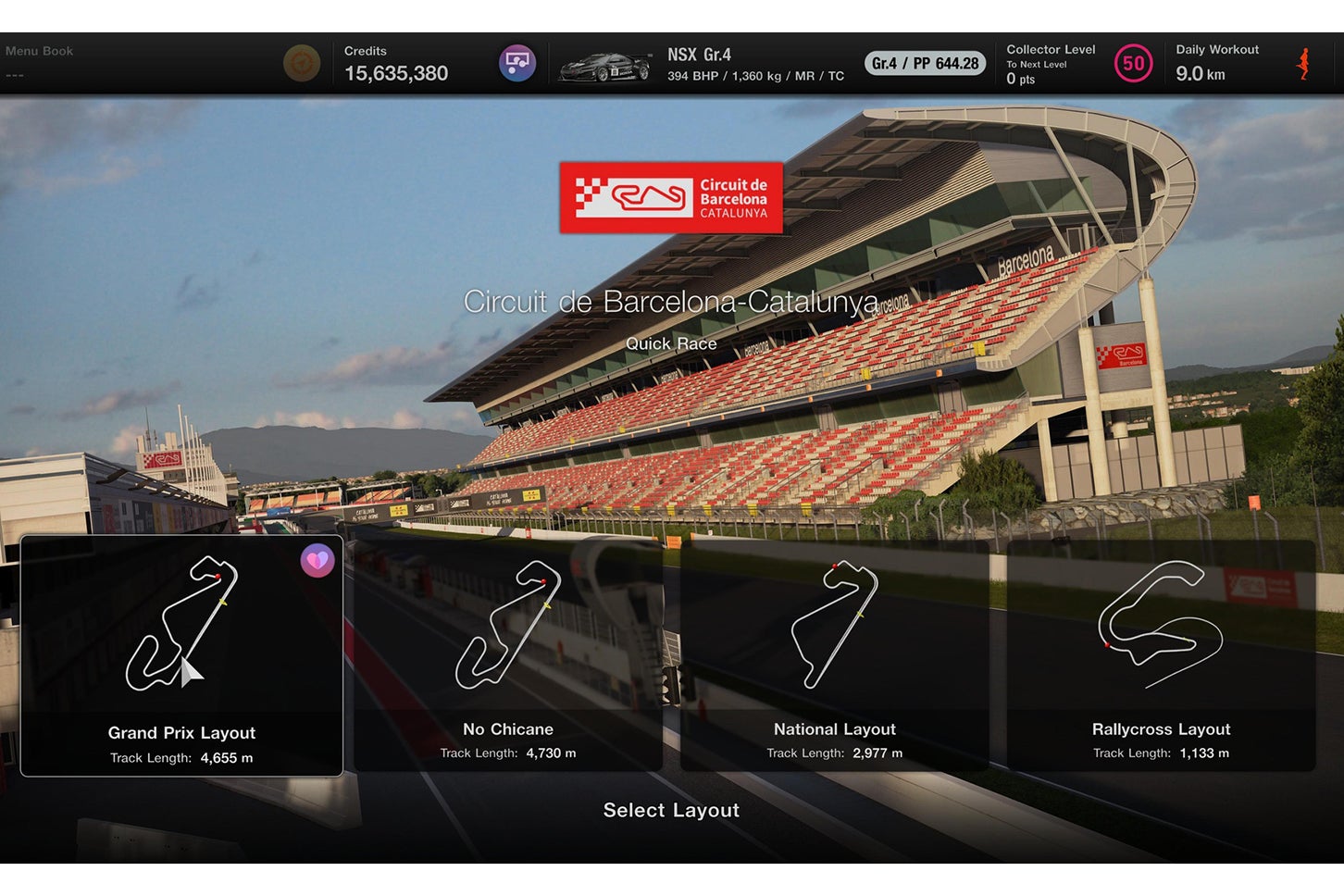Select the Grand Prix Layout card
The width and height of the screenshot is (1344, 896).
(x=181, y=655)
